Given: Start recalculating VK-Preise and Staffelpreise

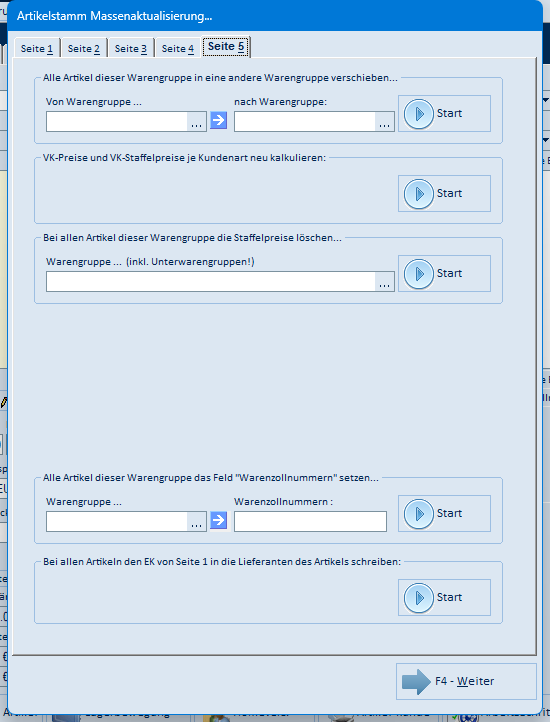Looking at the screenshot, I should [x=444, y=193].
